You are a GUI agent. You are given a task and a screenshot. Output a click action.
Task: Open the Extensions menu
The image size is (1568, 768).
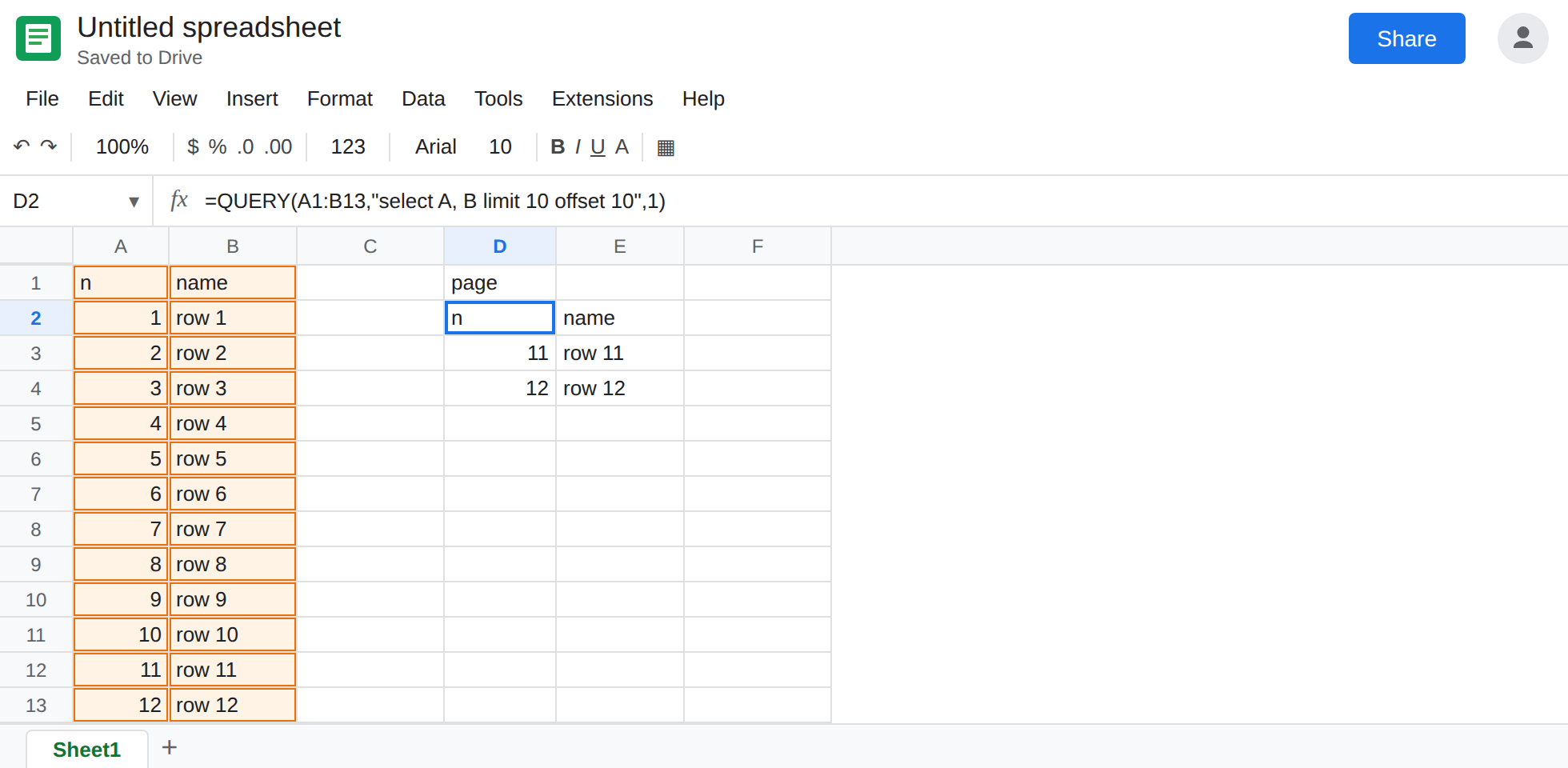[x=602, y=98]
